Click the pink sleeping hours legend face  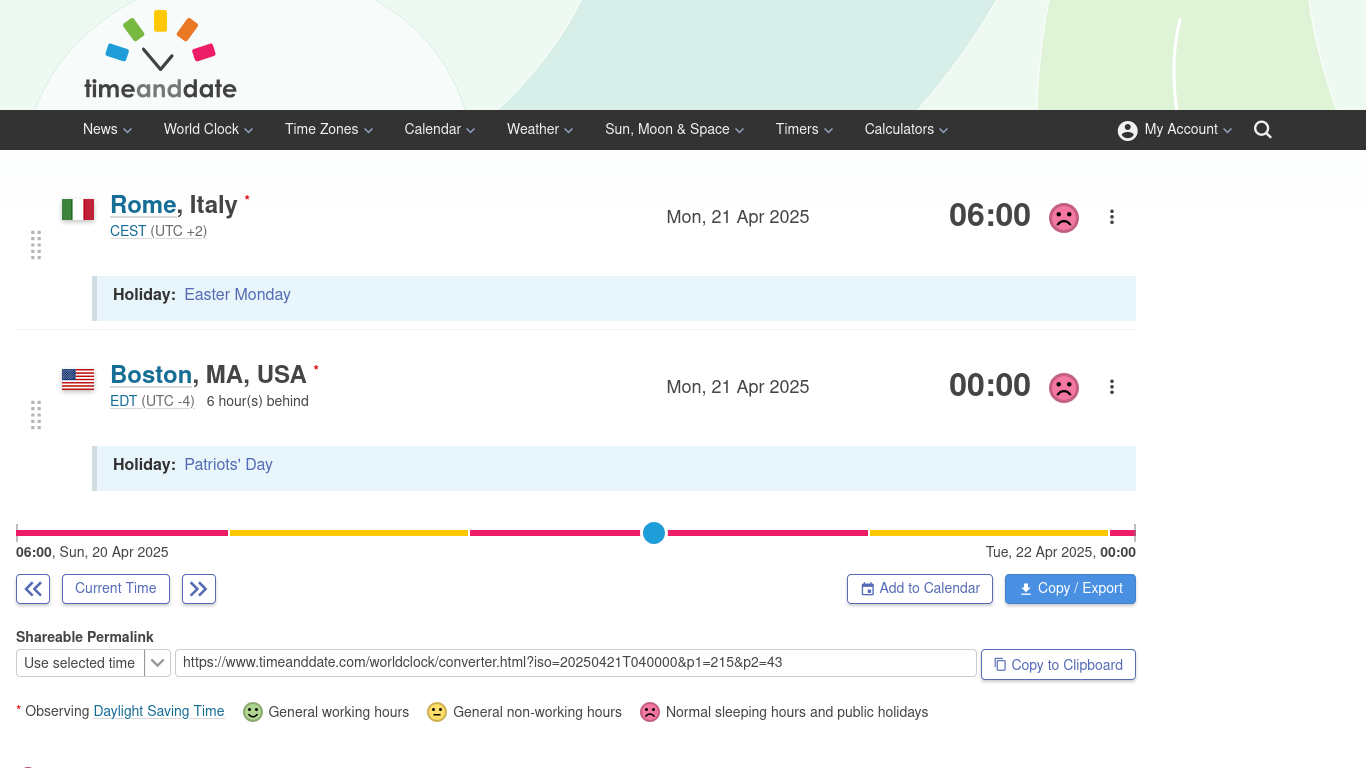coord(650,712)
